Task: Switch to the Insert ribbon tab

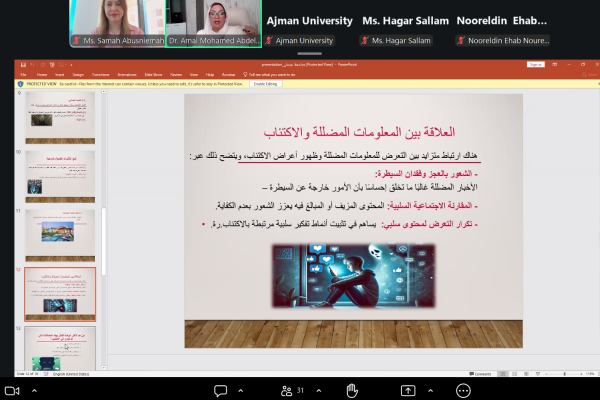Action: (x=60, y=75)
